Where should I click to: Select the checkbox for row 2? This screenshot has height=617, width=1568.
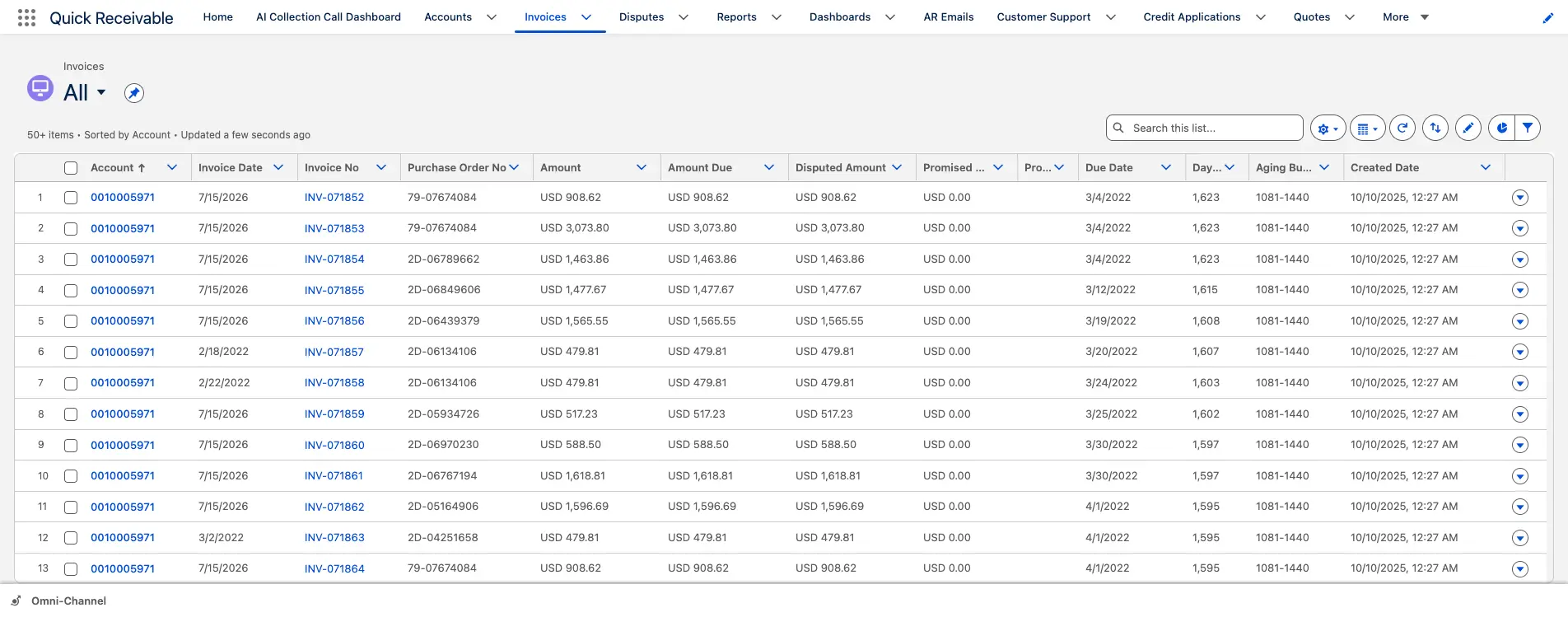(71, 229)
